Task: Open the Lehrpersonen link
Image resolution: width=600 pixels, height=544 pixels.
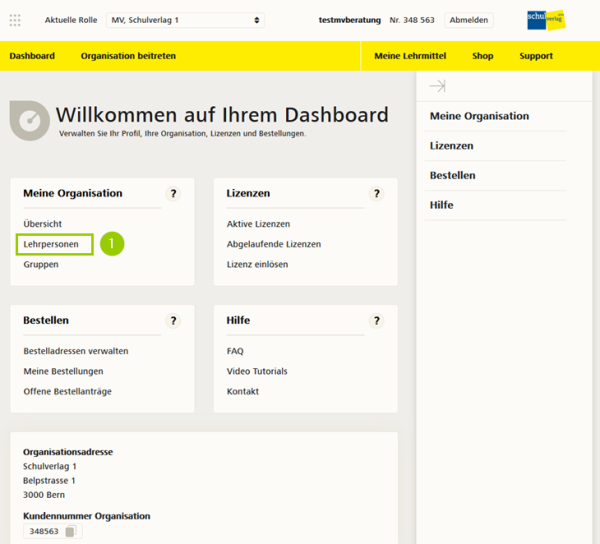Action: click(51, 244)
